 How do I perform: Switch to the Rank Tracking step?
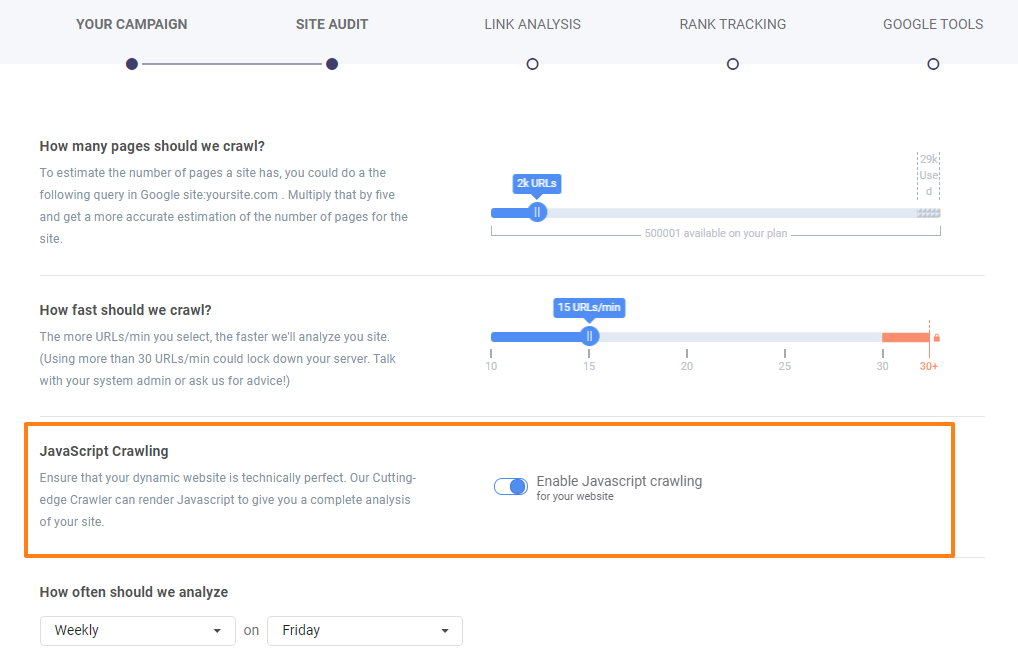tap(732, 25)
